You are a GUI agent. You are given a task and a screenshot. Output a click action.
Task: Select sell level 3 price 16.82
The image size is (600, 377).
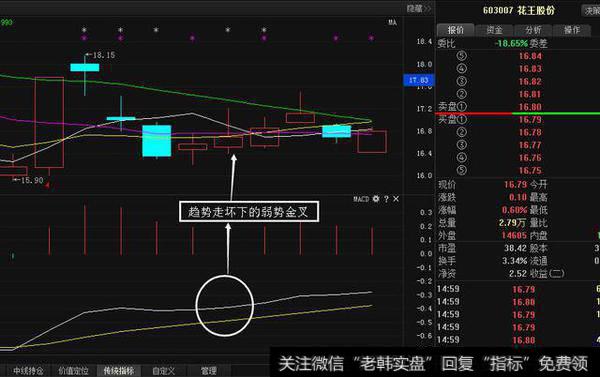pos(530,82)
